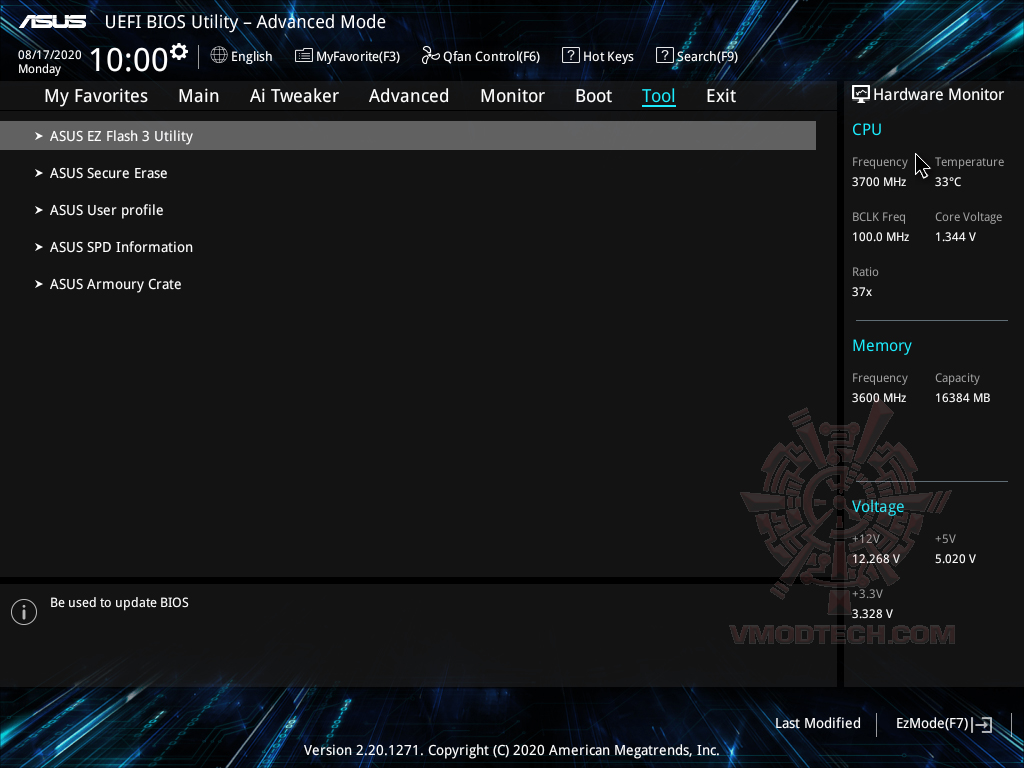
Task: Open Qfan Control fan tuning icon
Action: point(428,56)
